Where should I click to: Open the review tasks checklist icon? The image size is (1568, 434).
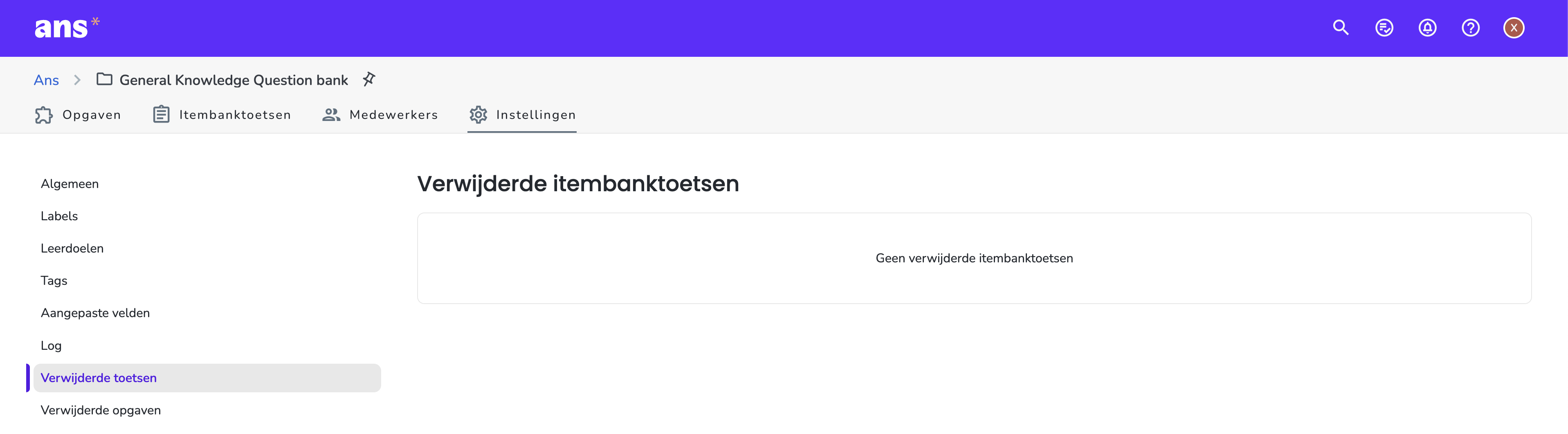[x=1384, y=28]
